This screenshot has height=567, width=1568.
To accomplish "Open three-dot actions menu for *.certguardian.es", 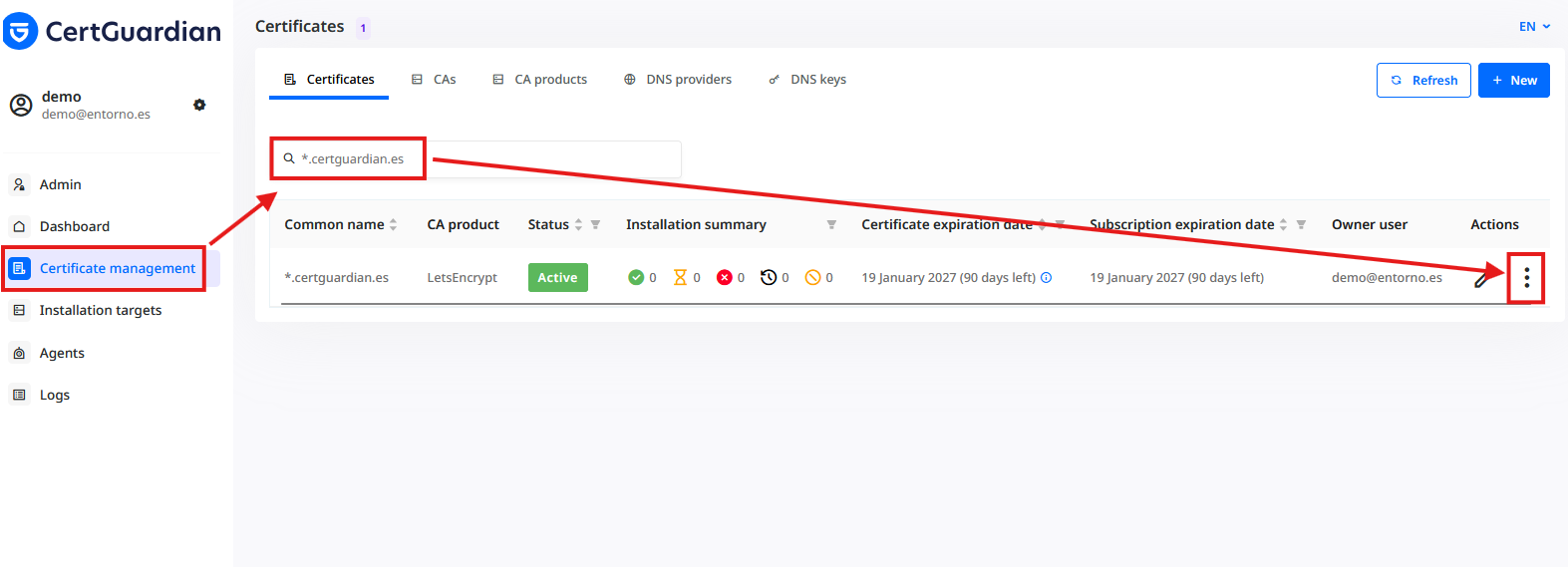I will click(x=1526, y=278).
